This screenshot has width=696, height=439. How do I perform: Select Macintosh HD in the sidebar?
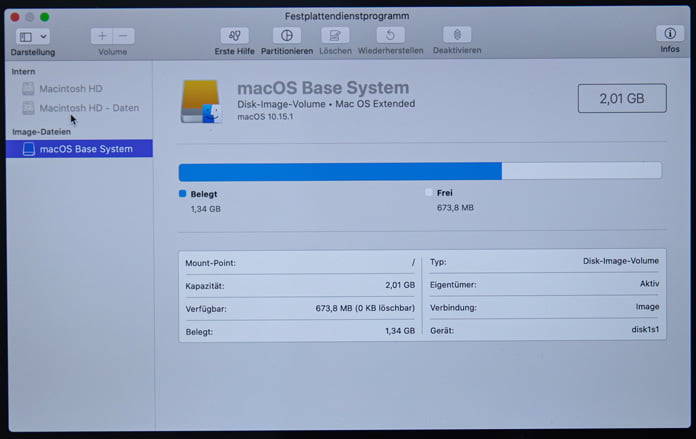point(70,89)
